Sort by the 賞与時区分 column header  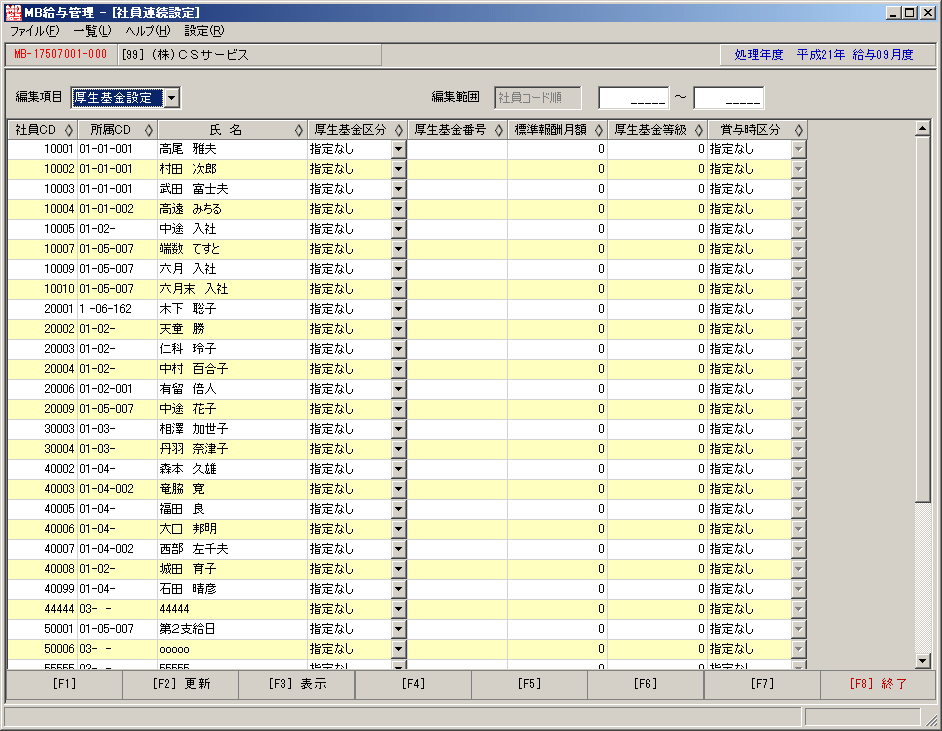click(x=757, y=130)
